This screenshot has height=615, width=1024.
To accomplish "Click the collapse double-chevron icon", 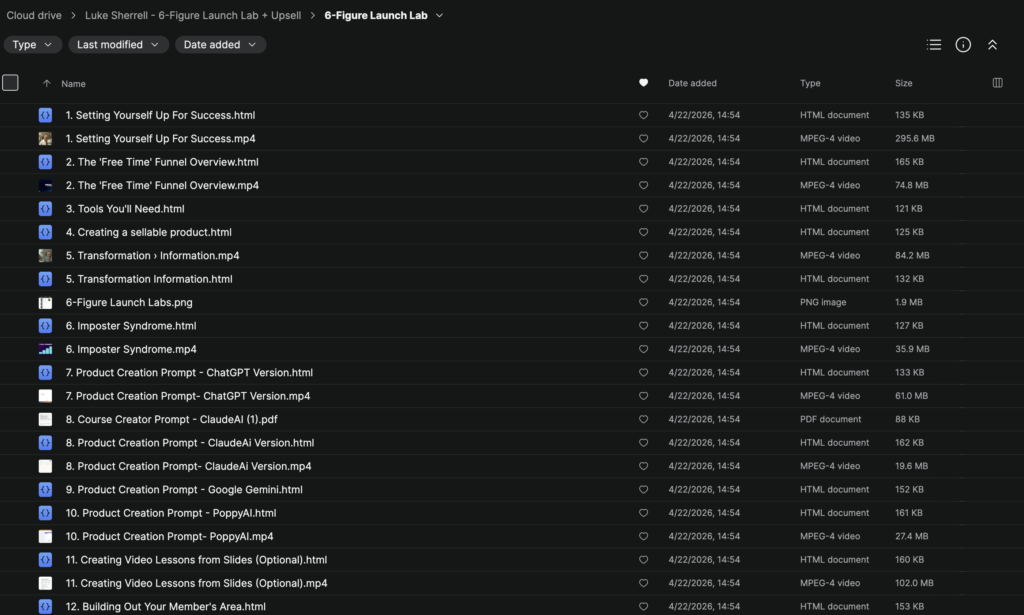I will pyautogui.click(x=992, y=45).
